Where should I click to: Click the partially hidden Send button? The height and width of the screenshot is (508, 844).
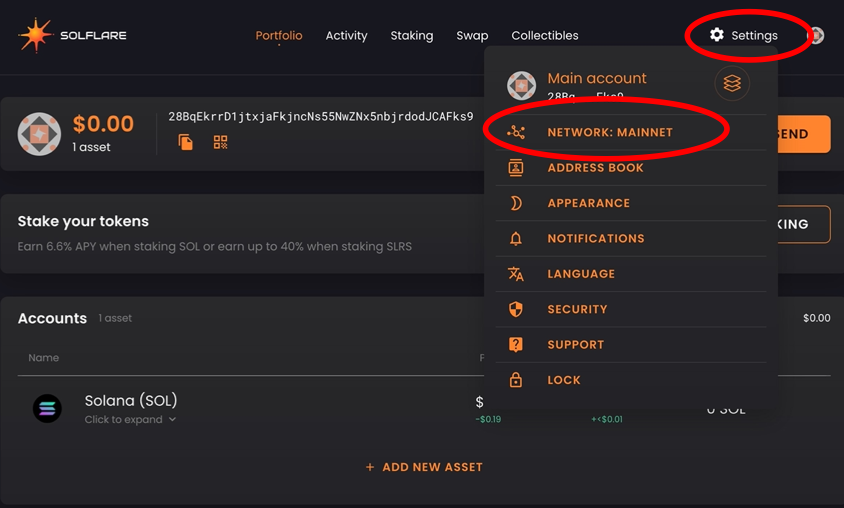(804, 134)
